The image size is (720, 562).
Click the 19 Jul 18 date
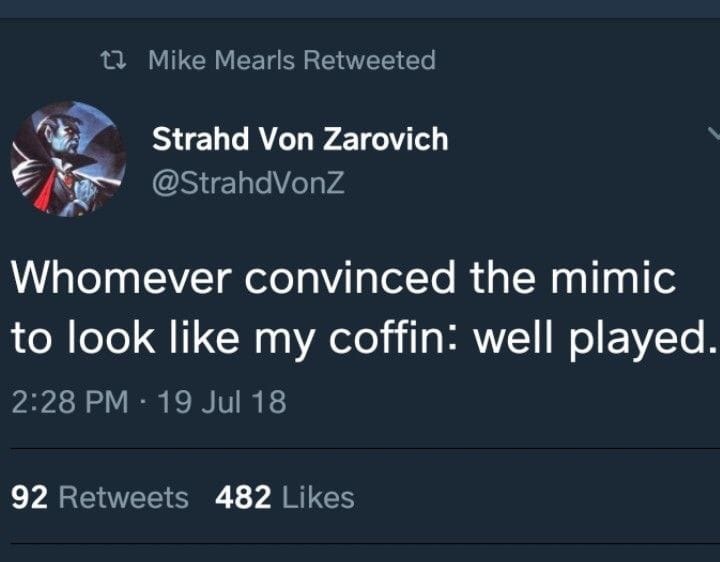coord(219,402)
